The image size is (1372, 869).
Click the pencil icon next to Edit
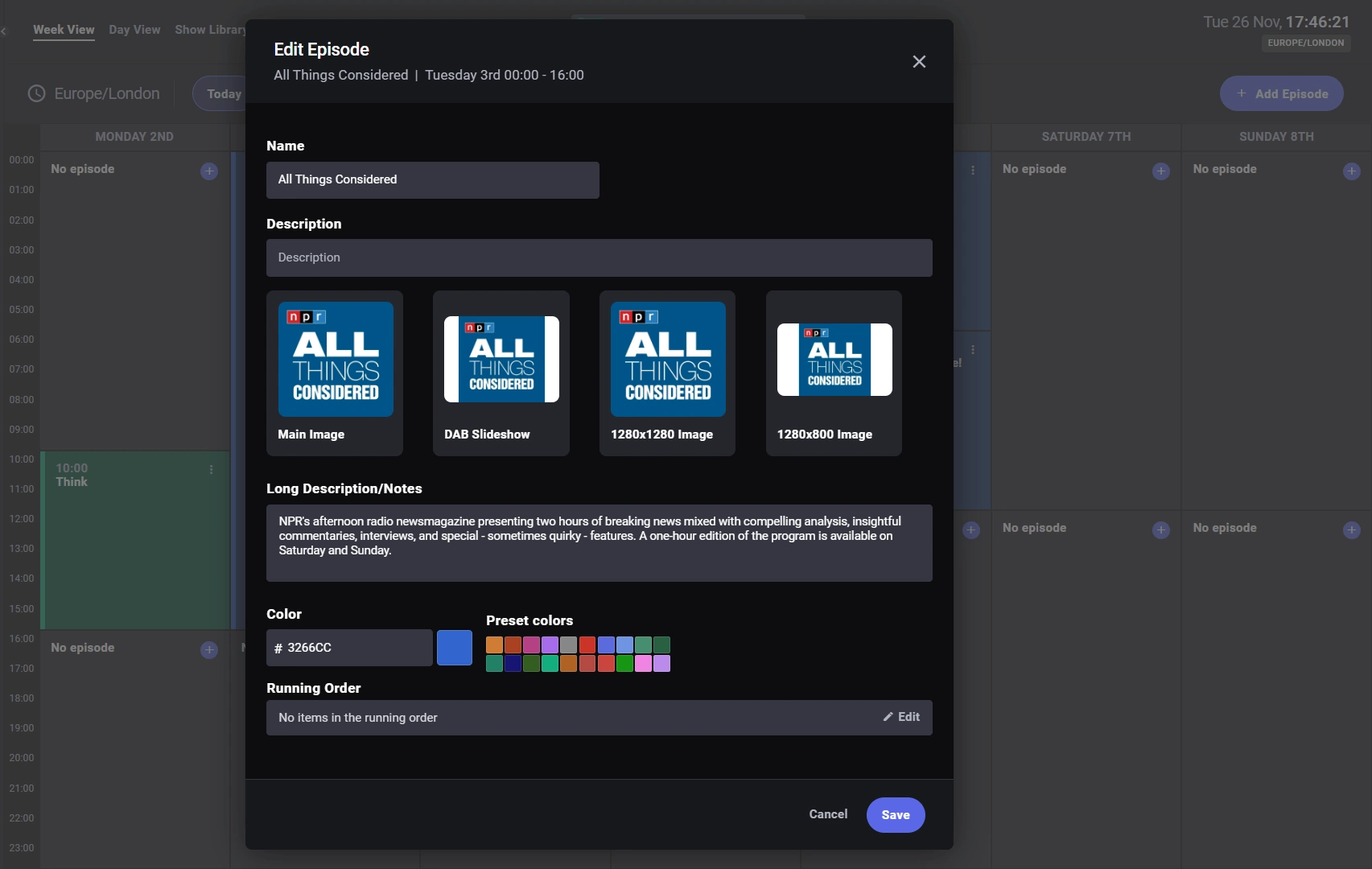pos(888,717)
